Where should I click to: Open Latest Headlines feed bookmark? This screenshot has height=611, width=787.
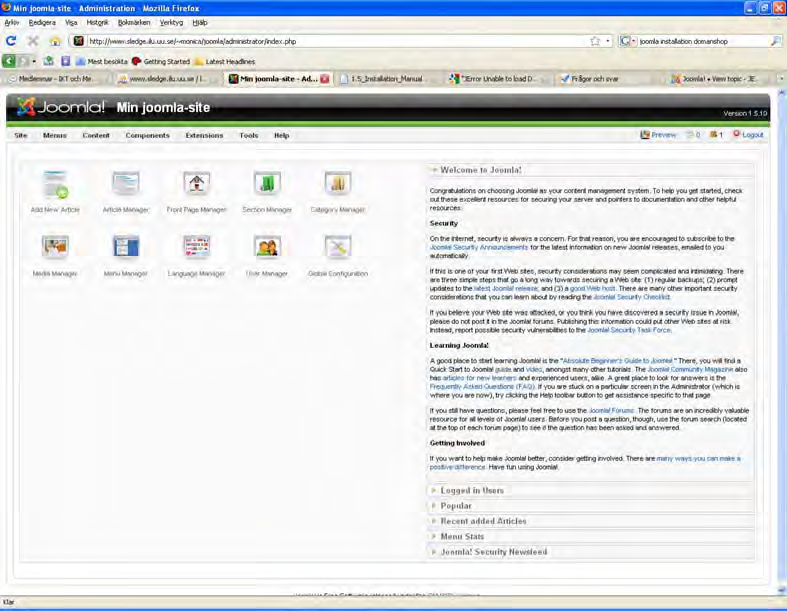224,61
